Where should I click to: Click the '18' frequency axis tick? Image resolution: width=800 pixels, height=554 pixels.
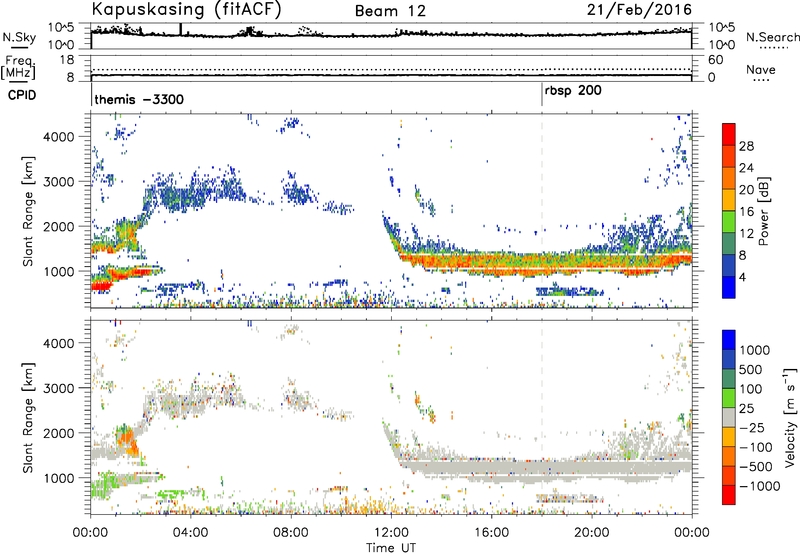pos(67,60)
